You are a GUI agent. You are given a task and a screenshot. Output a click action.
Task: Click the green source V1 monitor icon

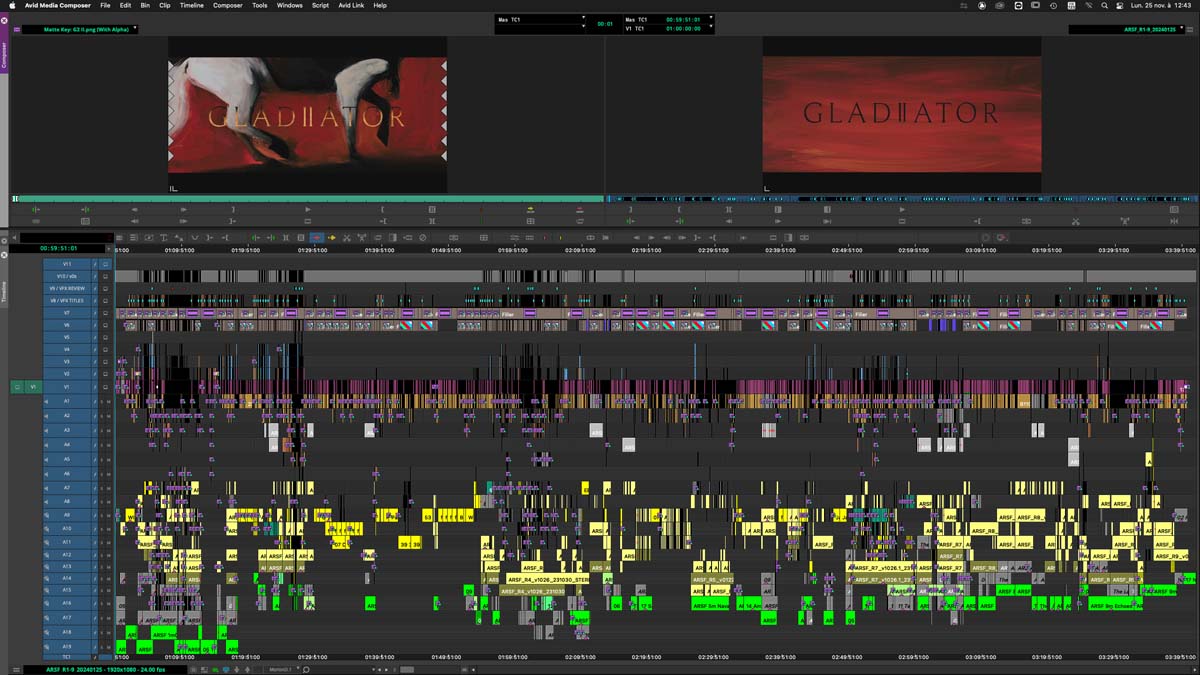17,386
